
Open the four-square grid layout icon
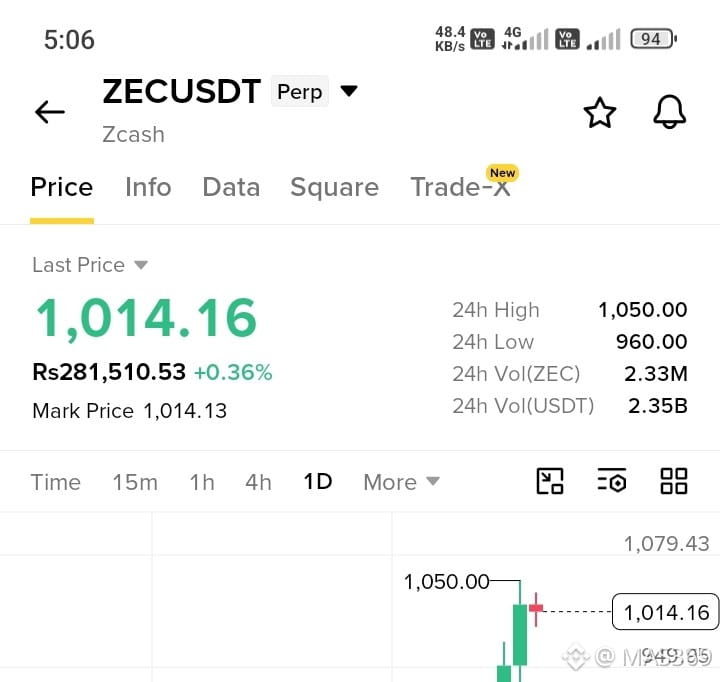tap(674, 481)
